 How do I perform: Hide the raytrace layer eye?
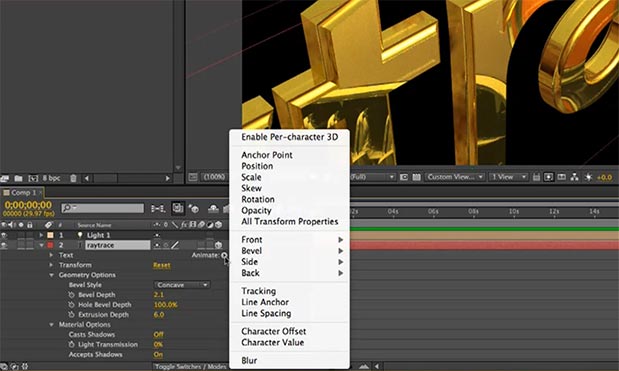[x=4, y=245]
